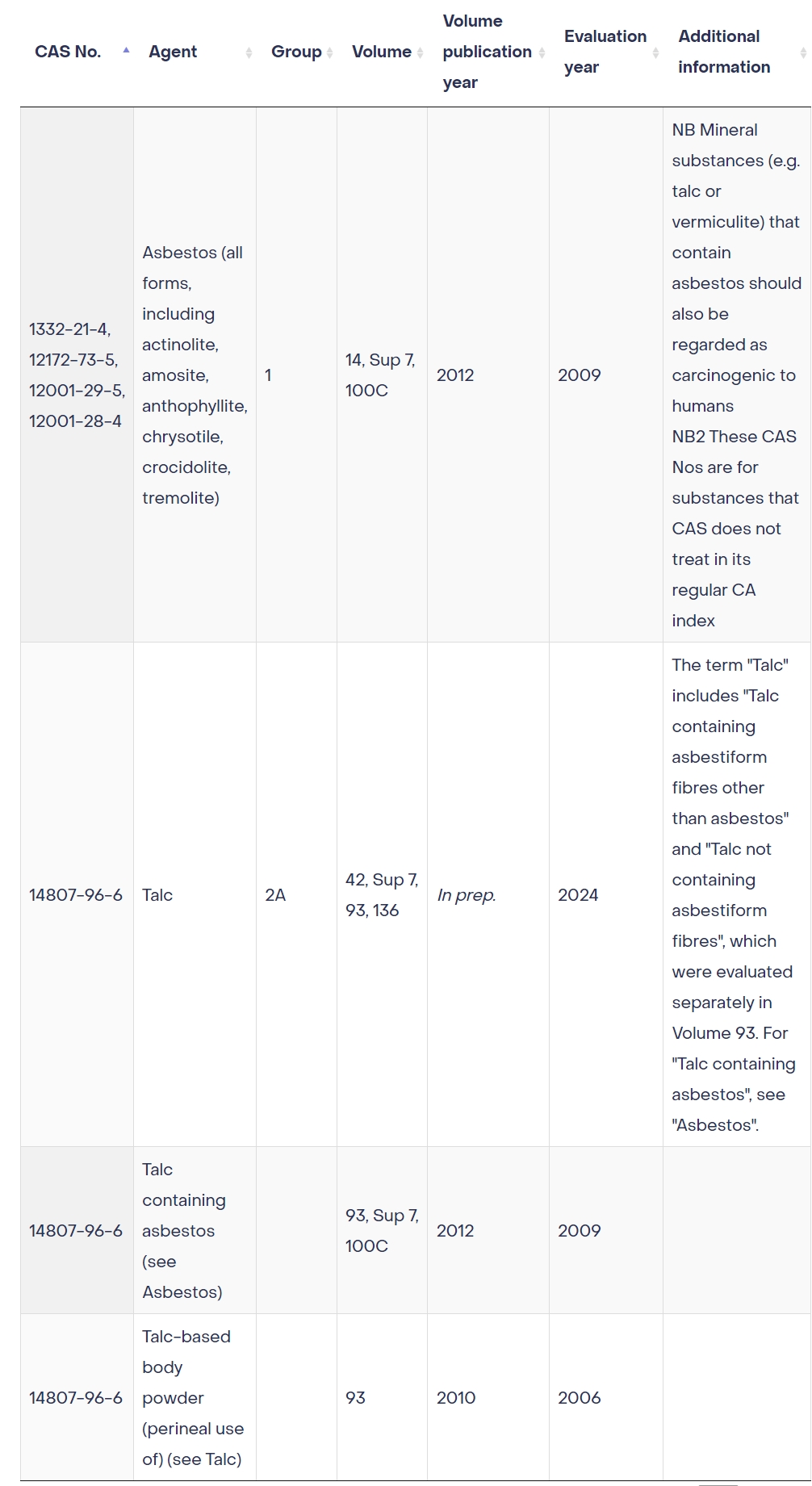This screenshot has width=812, height=1486.
Task: Select the CAS No. column header
Action: pyautogui.click(x=68, y=52)
